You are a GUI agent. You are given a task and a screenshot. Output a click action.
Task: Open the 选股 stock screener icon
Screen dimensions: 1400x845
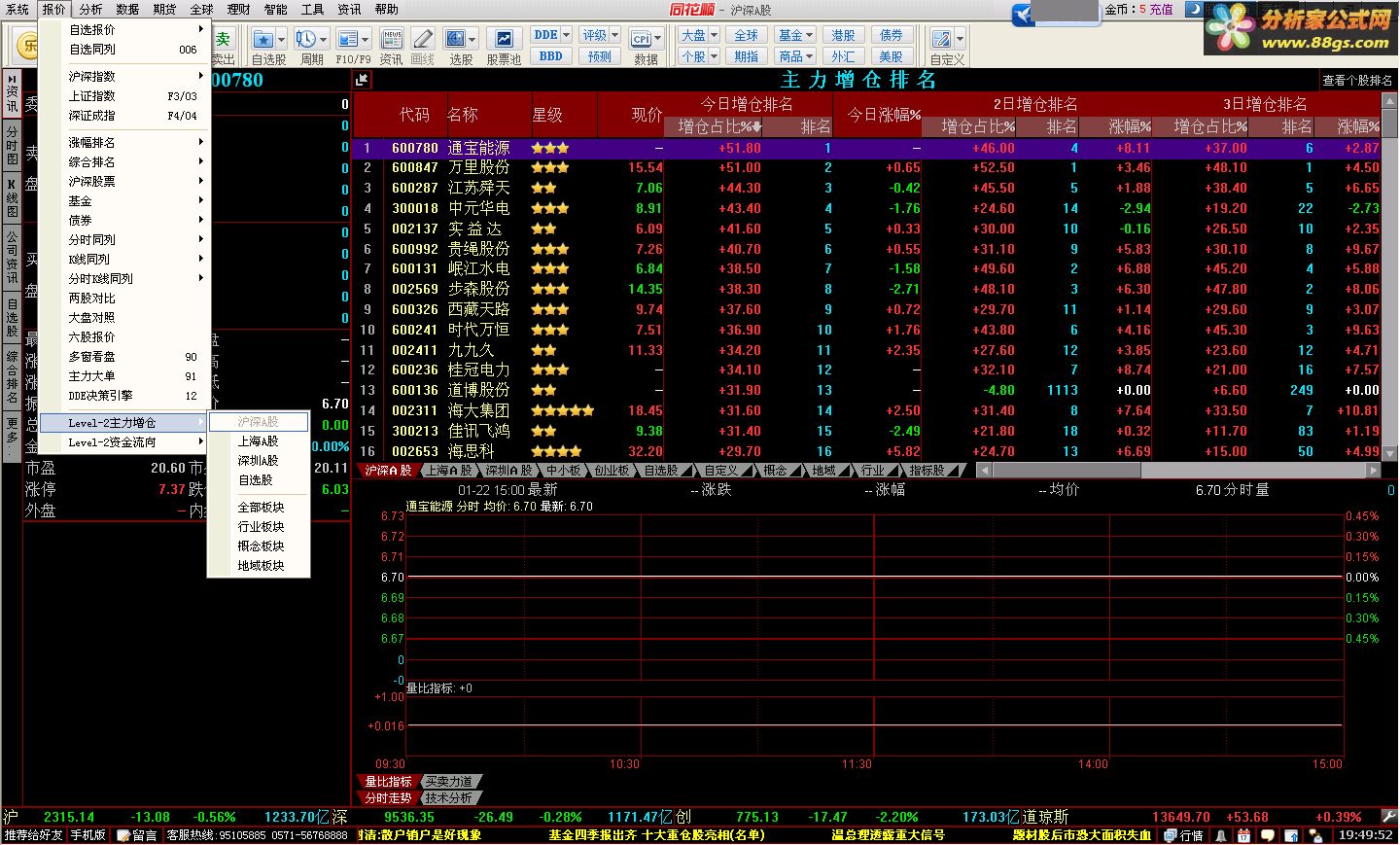(x=455, y=39)
